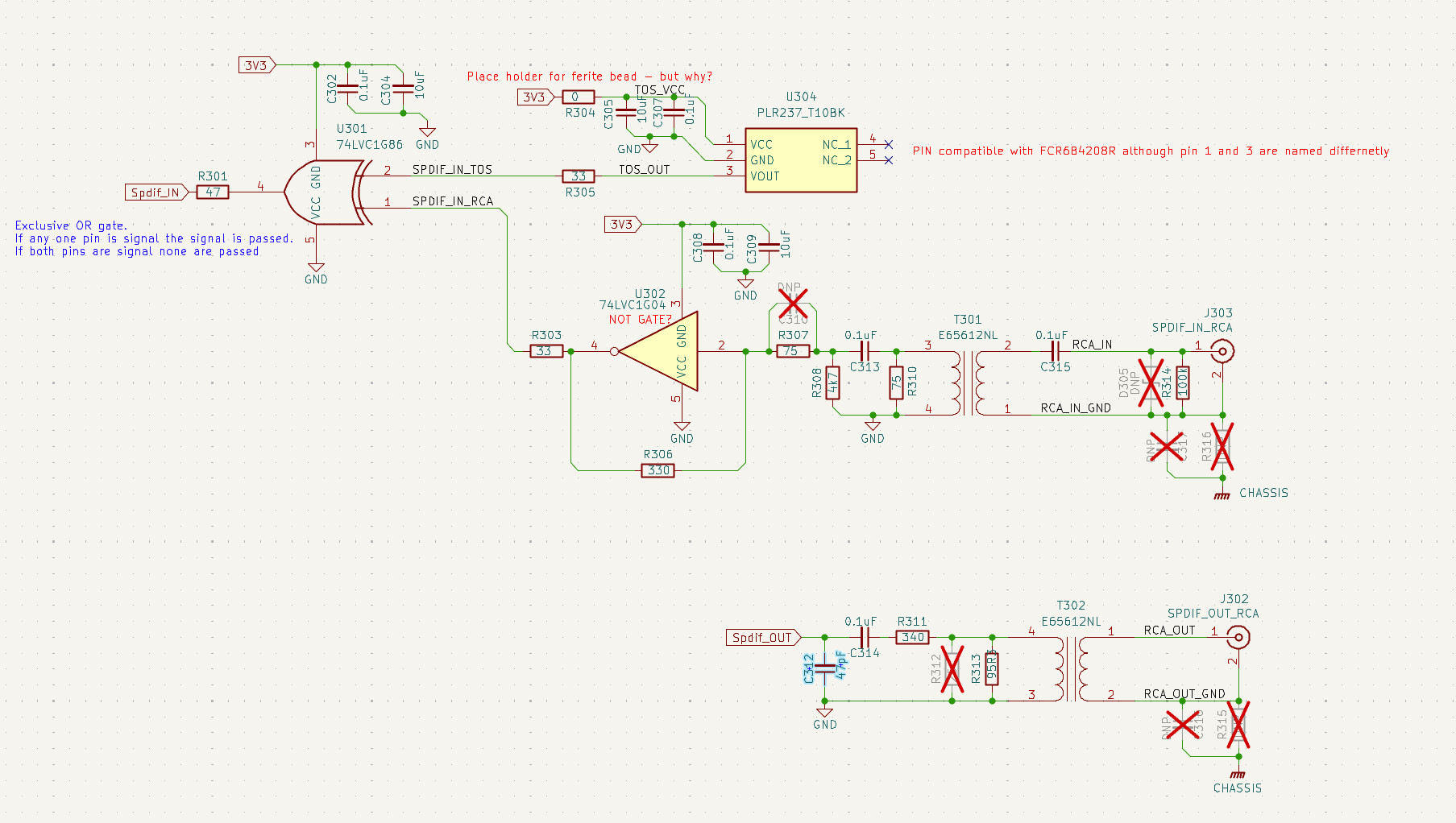Select capacitor C314 near Spdif_OUT
Screen dimensions: 1456x823
pyautogui.click(x=865, y=638)
